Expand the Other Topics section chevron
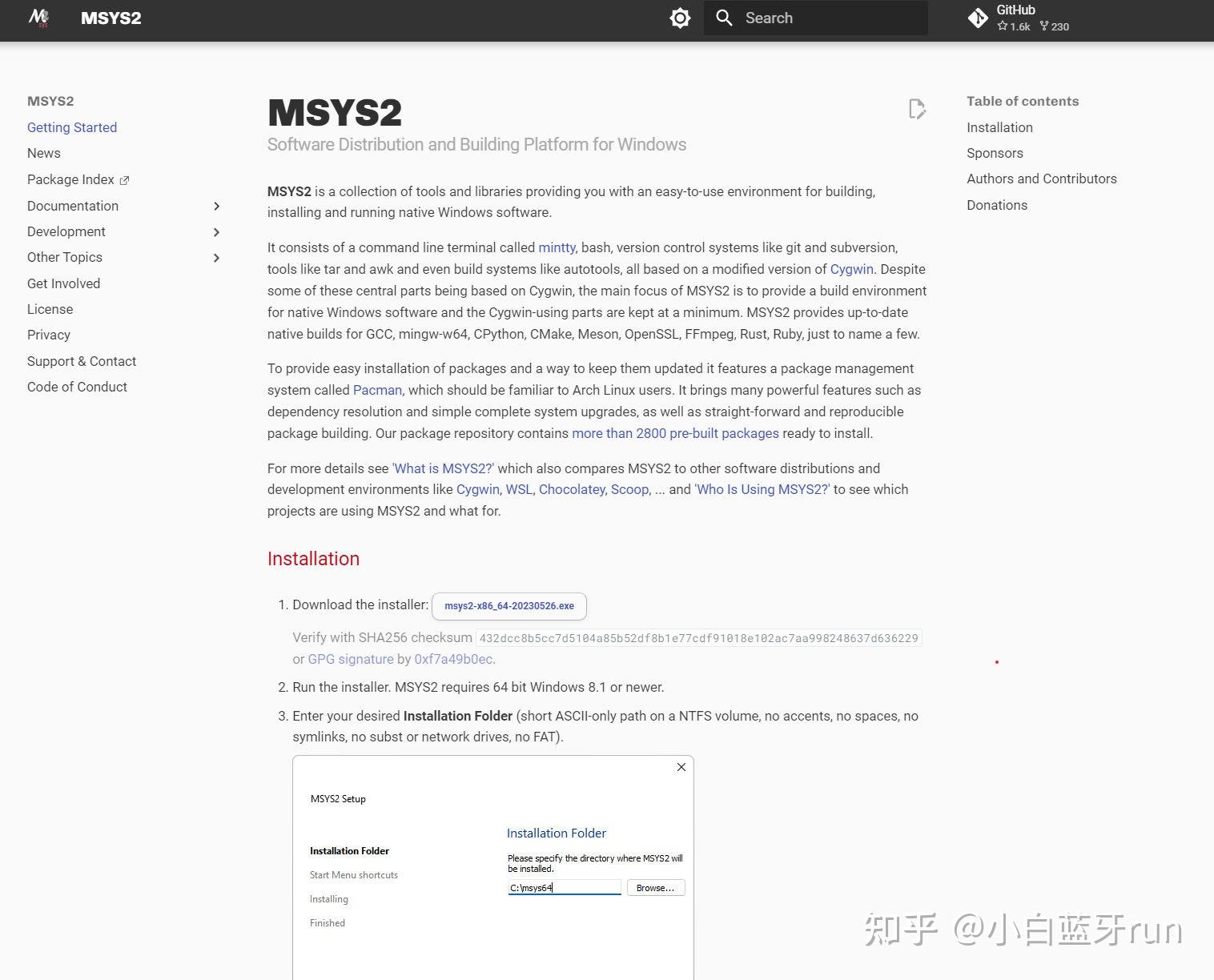Image resolution: width=1214 pixels, height=980 pixels. (x=216, y=257)
